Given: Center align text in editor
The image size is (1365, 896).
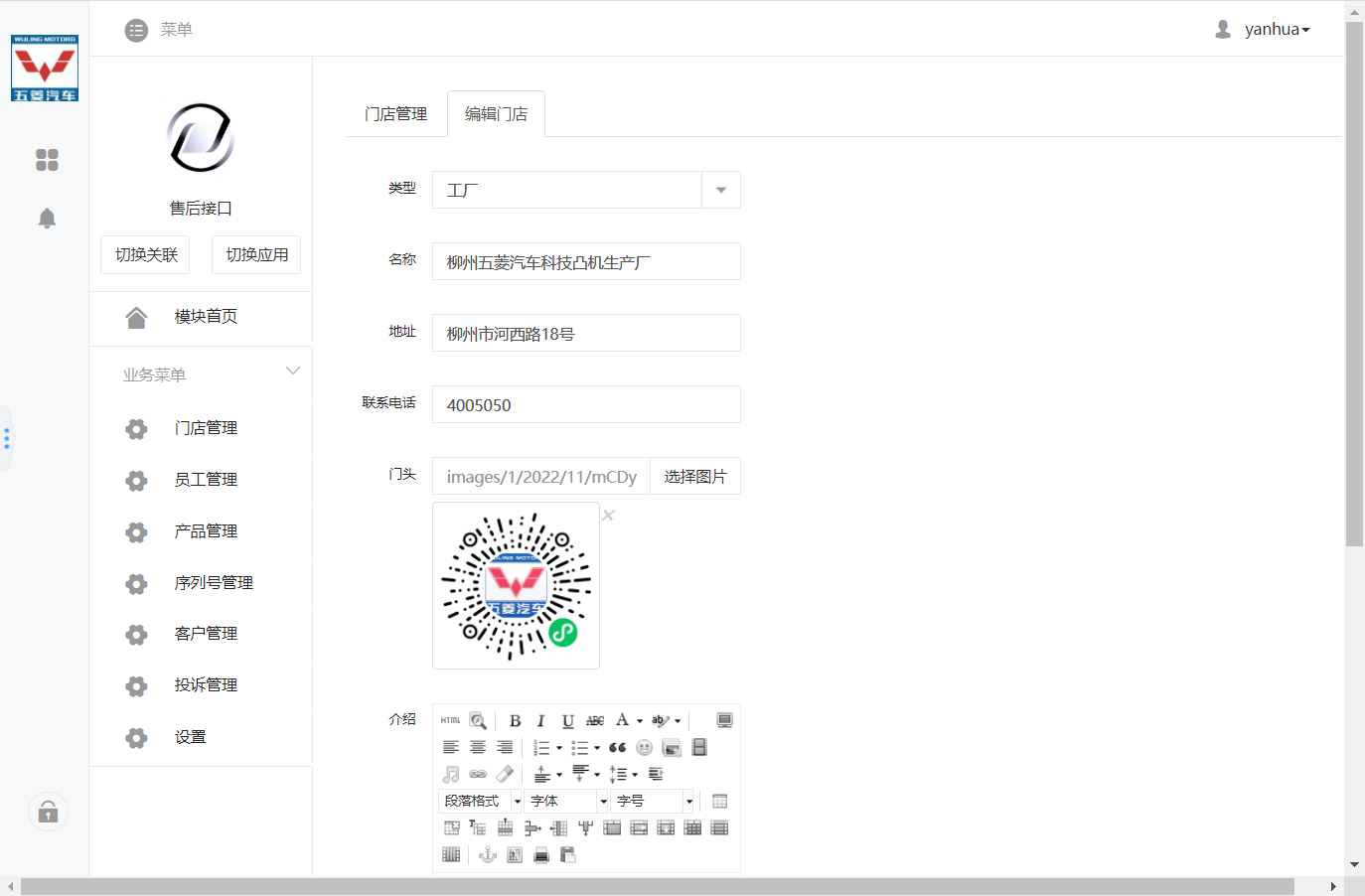Looking at the screenshot, I should [x=478, y=747].
